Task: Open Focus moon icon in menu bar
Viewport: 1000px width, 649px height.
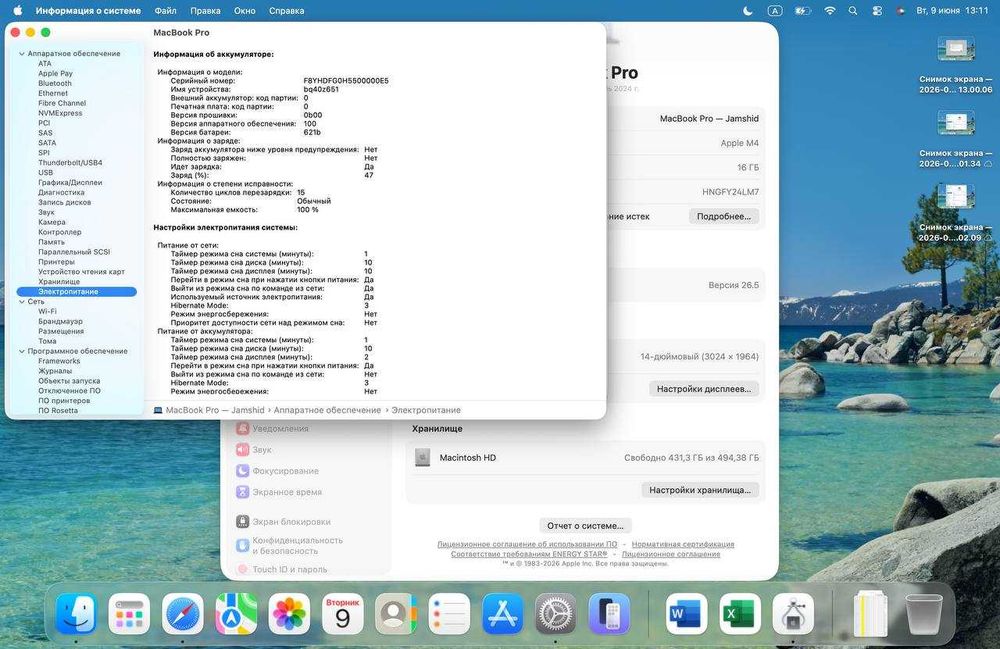Action: pyautogui.click(x=748, y=11)
